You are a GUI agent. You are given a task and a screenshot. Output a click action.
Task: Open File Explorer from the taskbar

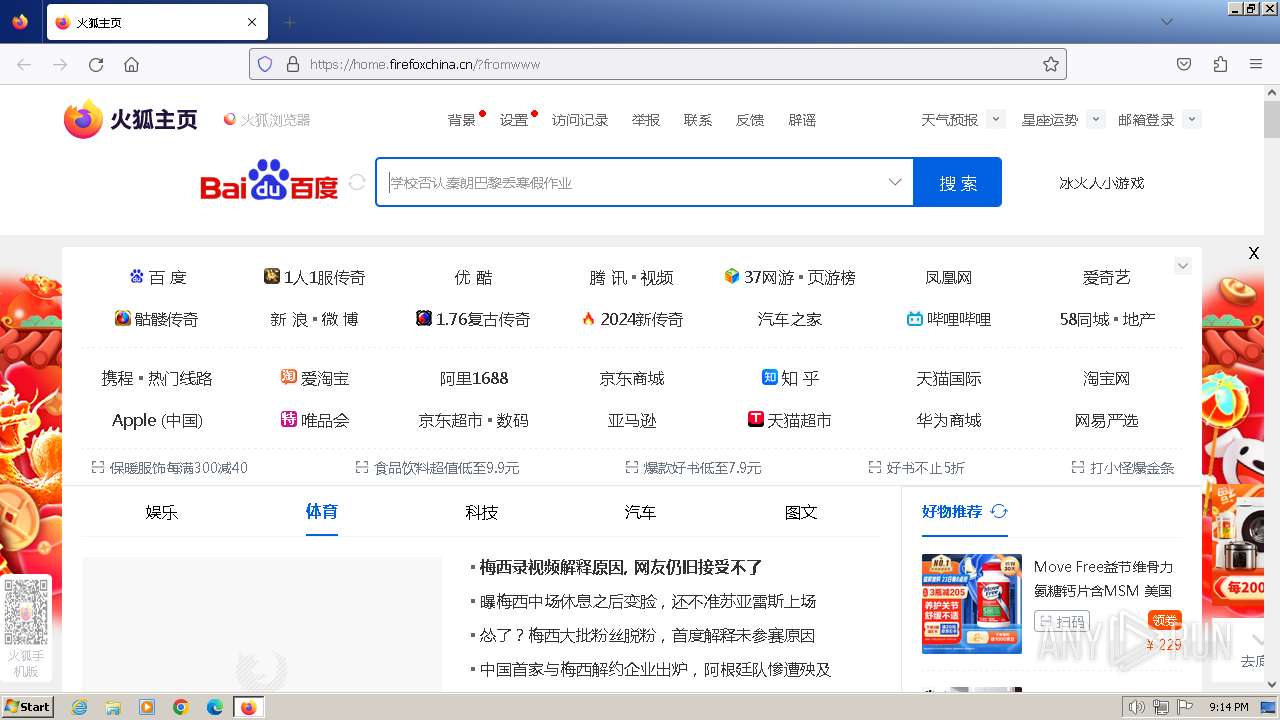(113, 707)
